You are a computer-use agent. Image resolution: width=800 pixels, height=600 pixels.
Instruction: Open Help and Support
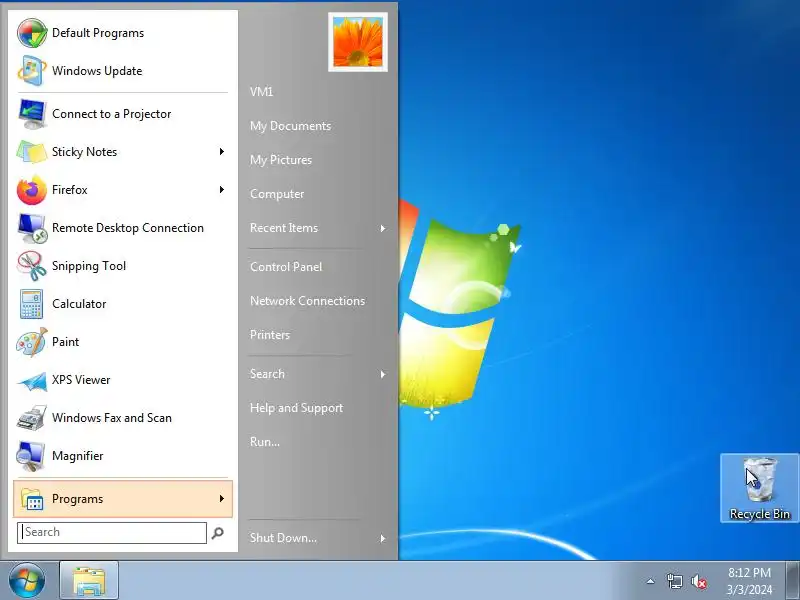tap(296, 408)
